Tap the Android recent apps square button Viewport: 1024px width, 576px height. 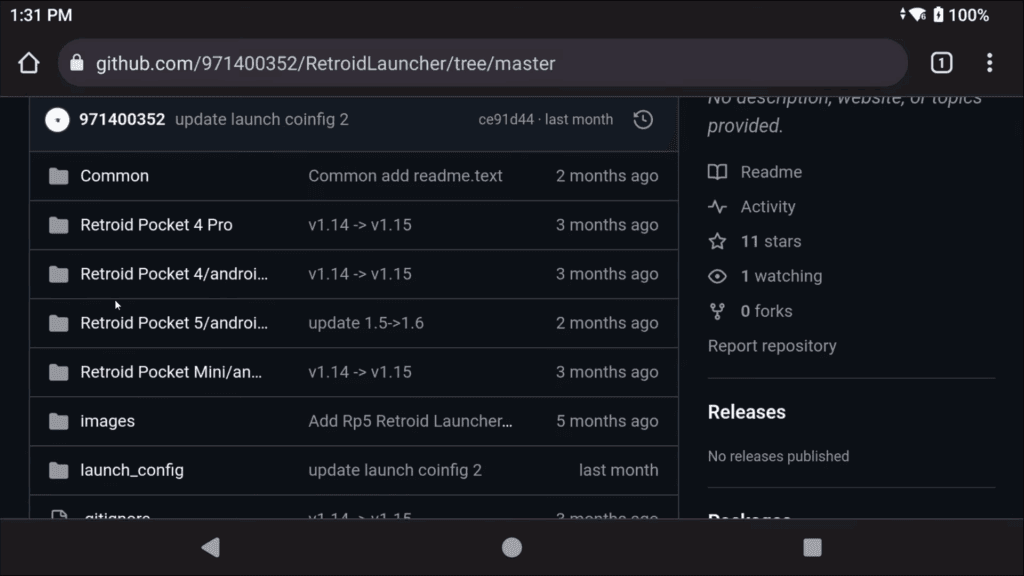click(812, 547)
